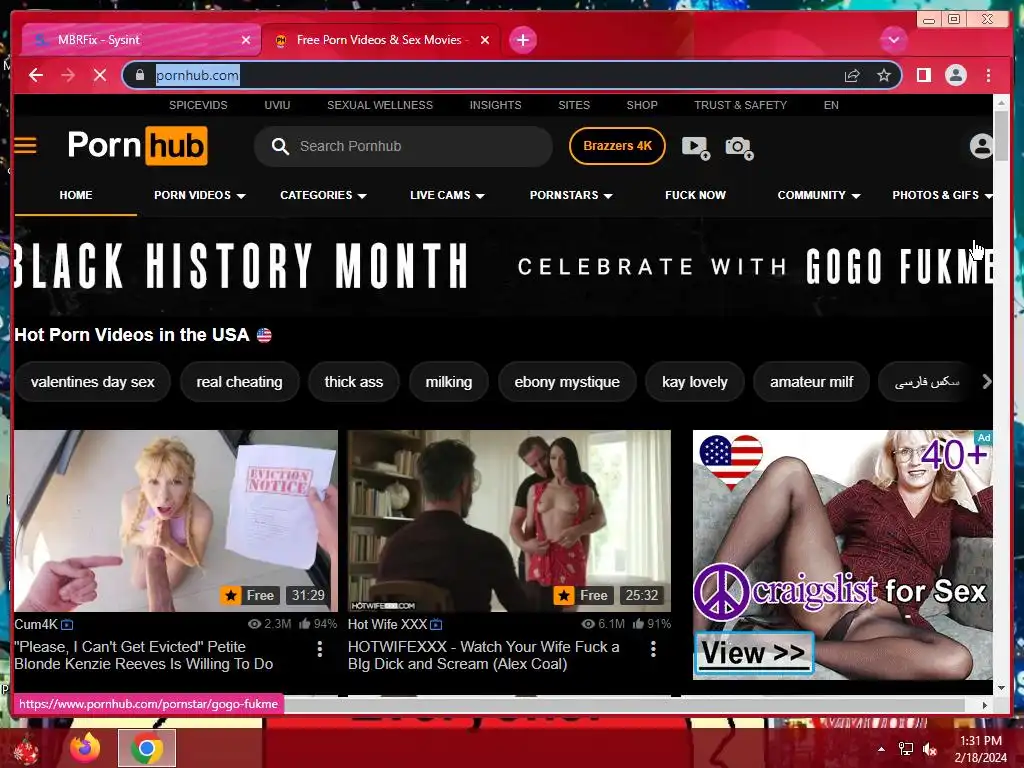This screenshot has height=768, width=1024.
Task: Select the valentines day sex tag chip
Action: [x=93, y=382]
